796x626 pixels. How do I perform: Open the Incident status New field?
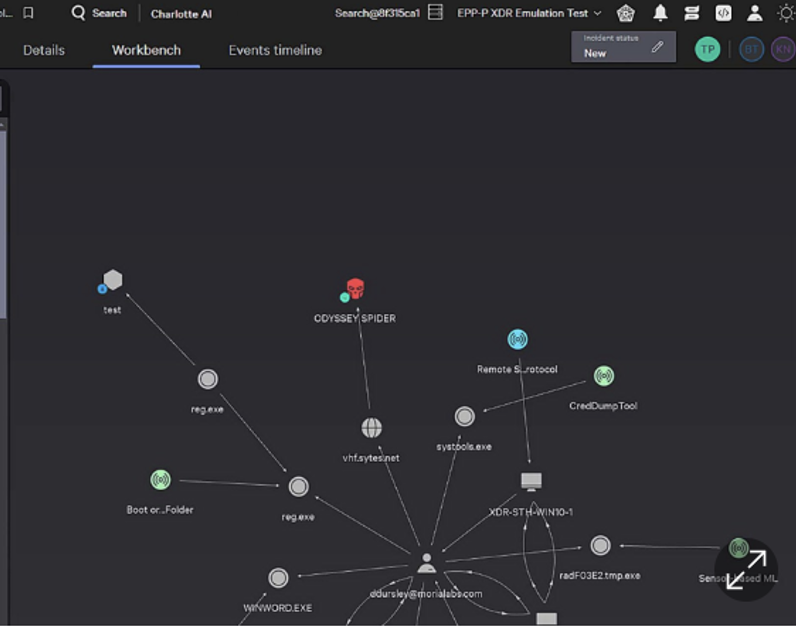(623, 47)
